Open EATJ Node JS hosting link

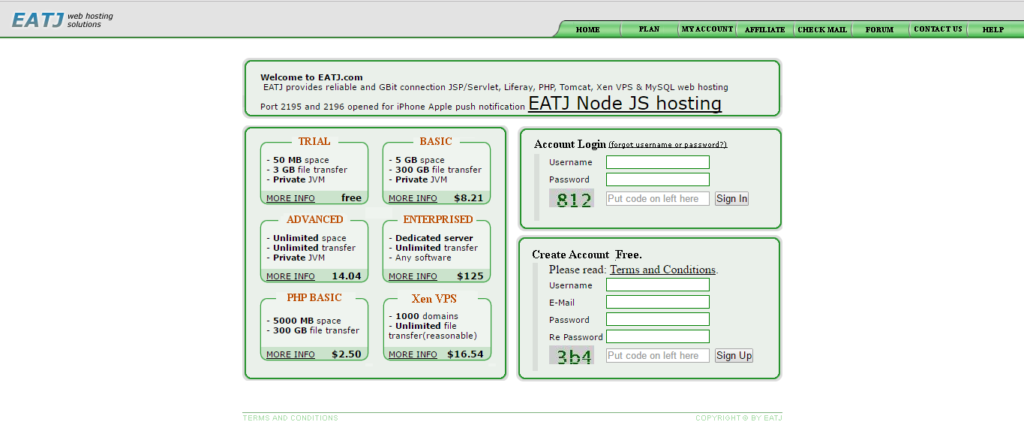(x=624, y=103)
